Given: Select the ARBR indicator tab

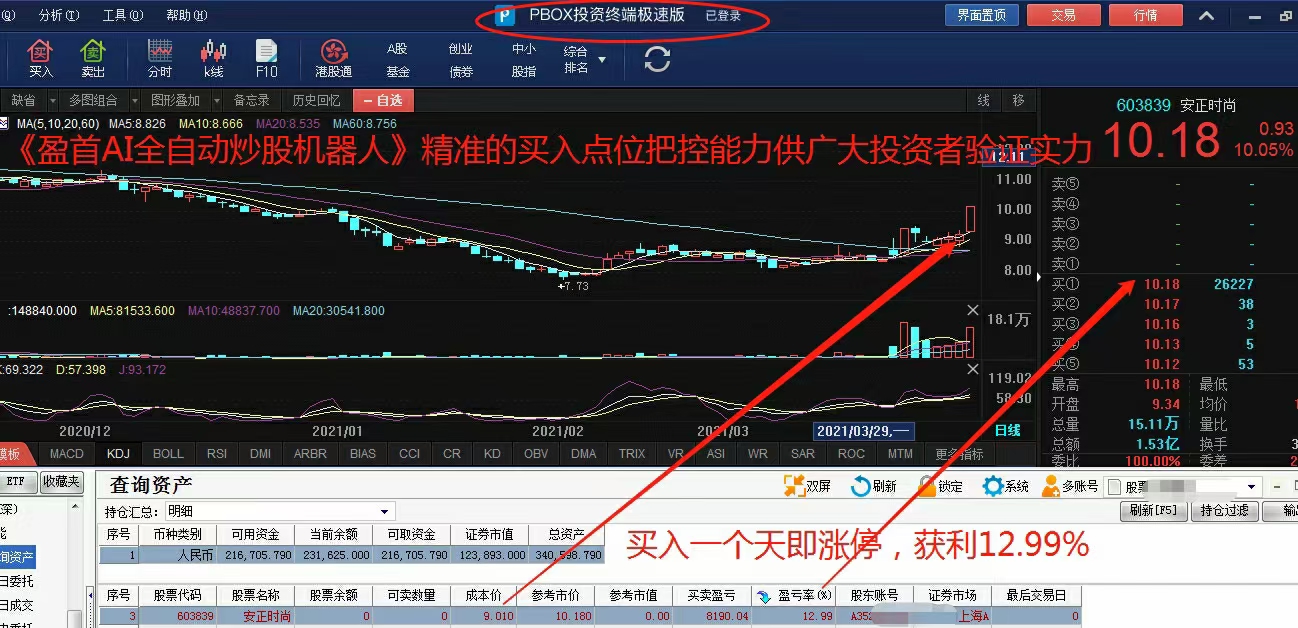Looking at the screenshot, I should pos(310,454).
